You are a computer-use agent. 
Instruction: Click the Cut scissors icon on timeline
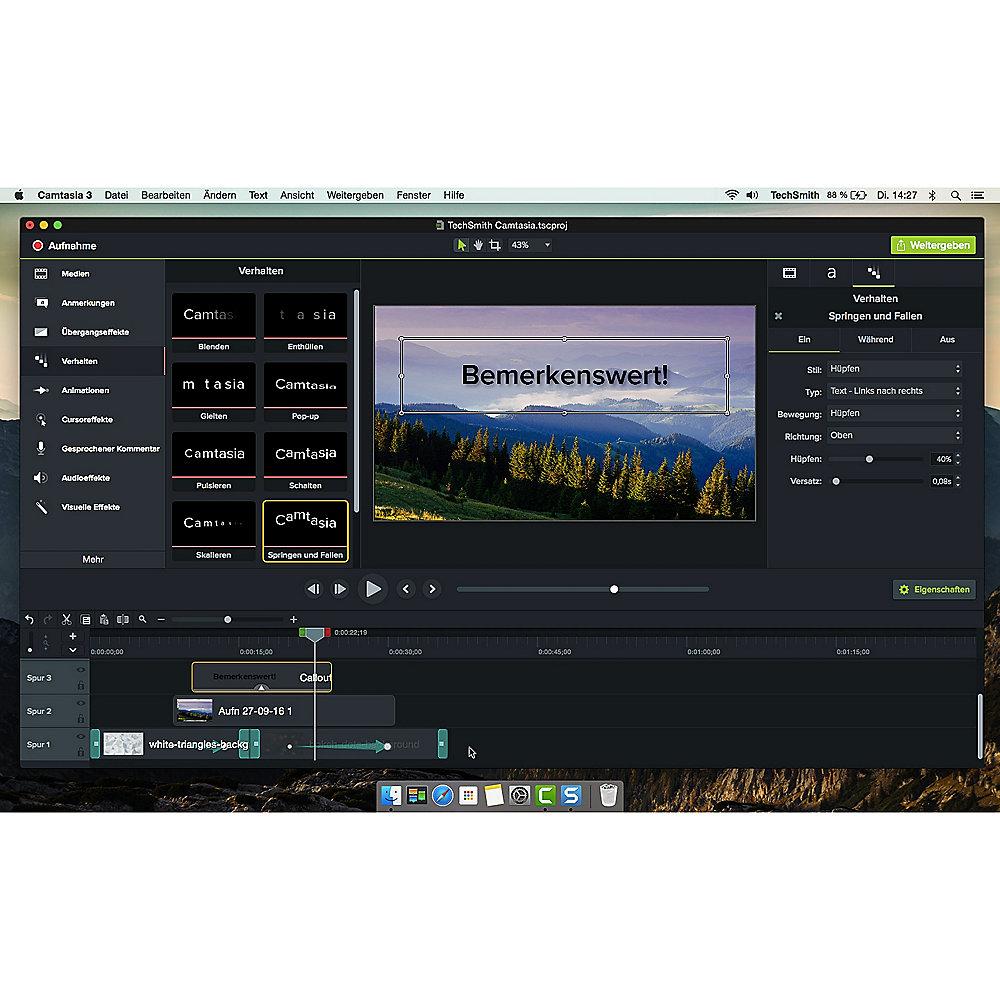66,620
